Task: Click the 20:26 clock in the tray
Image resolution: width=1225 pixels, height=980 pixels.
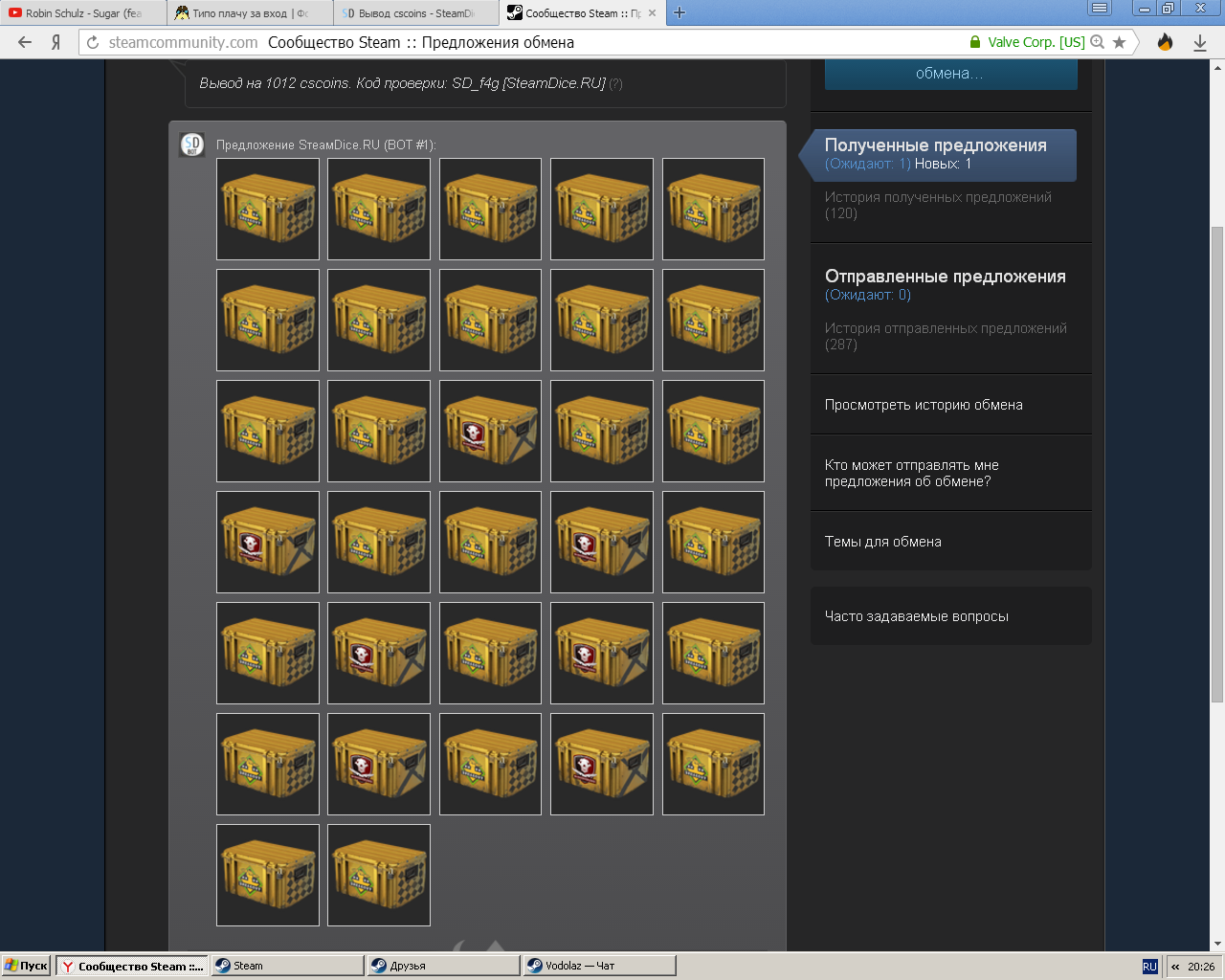Action: pyautogui.click(x=1201, y=967)
